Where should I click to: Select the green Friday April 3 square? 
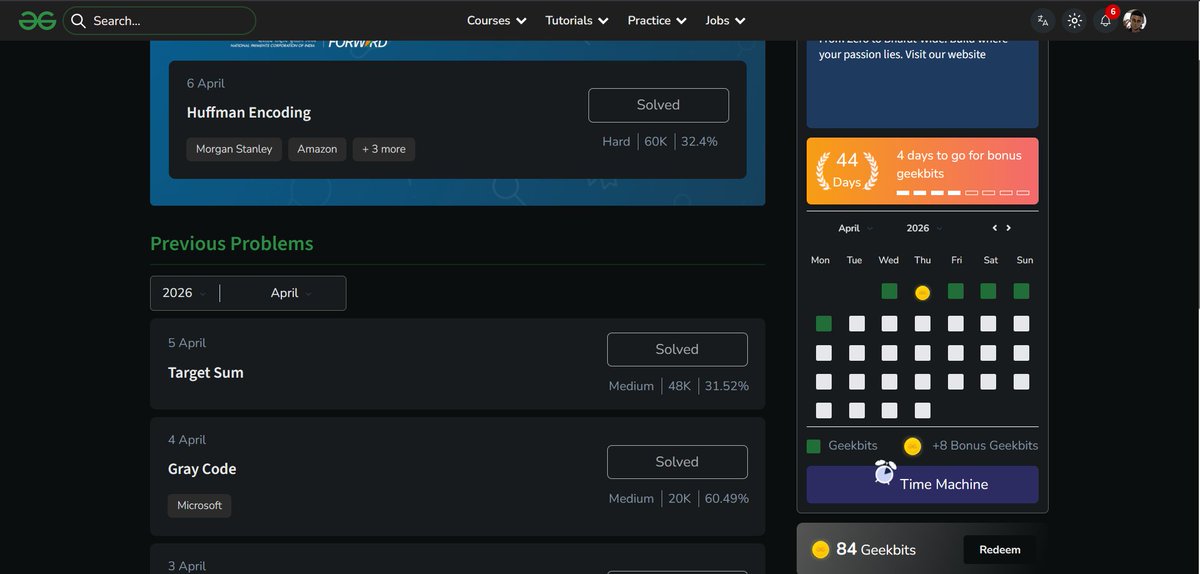(x=956, y=291)
